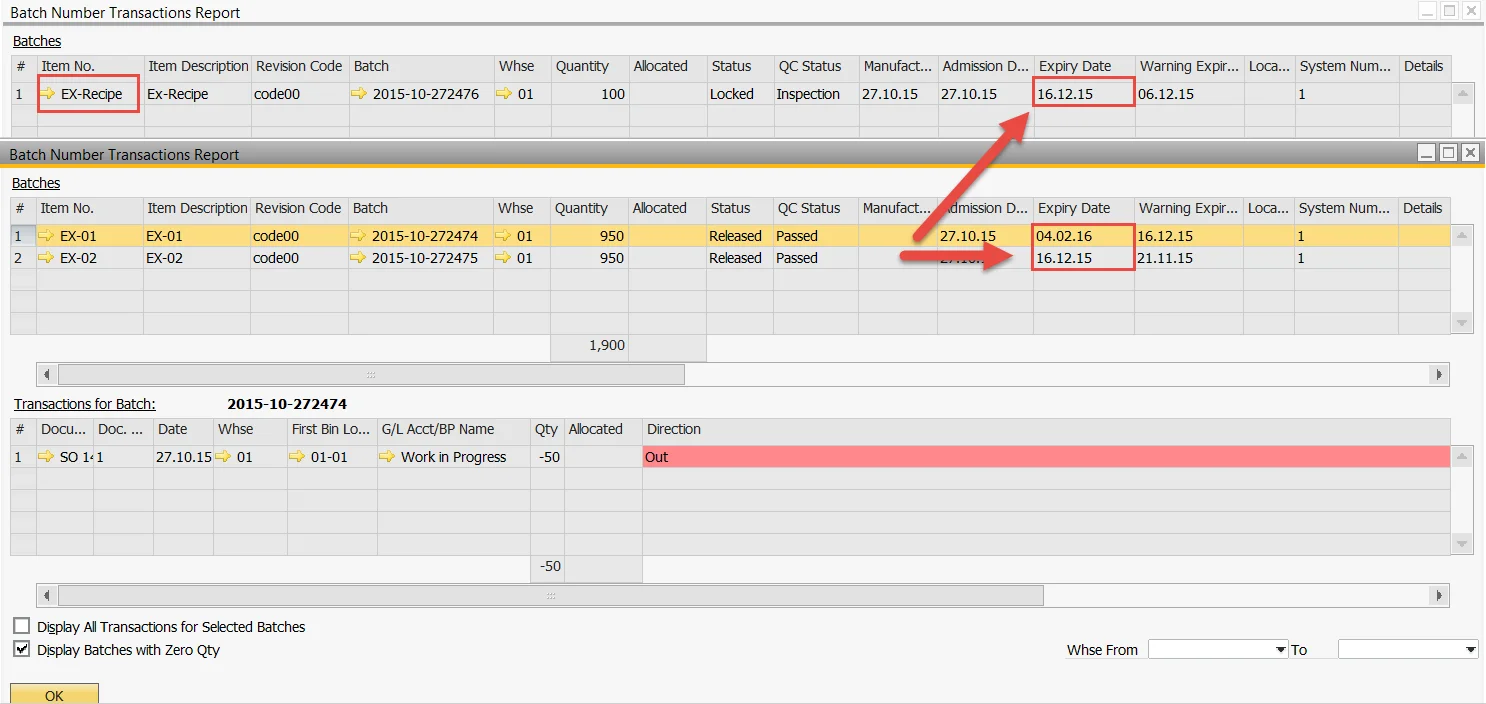Select row 2 number cell for EX-02
The height and width of the screenshot is (704, 1486).
[x=23, y=258]
